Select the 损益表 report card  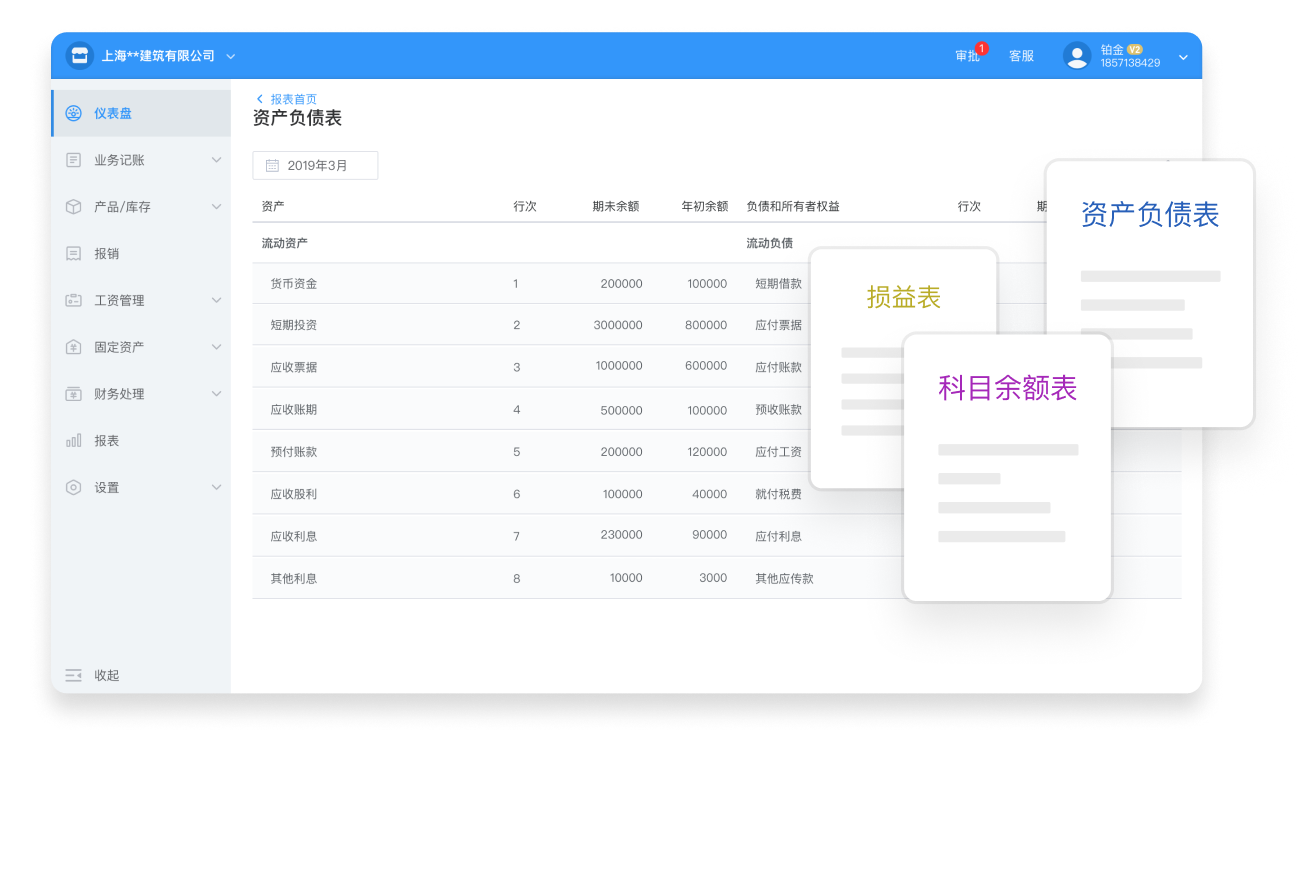(903, 298)
